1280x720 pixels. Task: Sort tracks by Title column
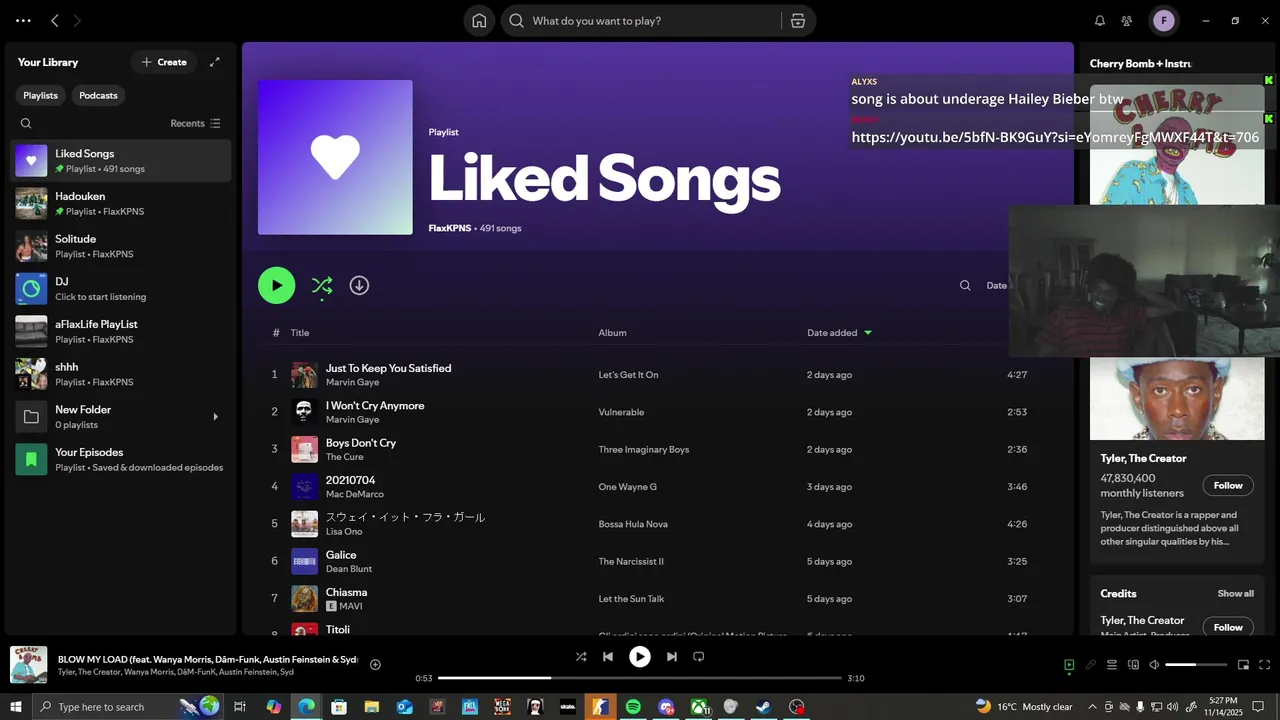[x=300, y=332]
